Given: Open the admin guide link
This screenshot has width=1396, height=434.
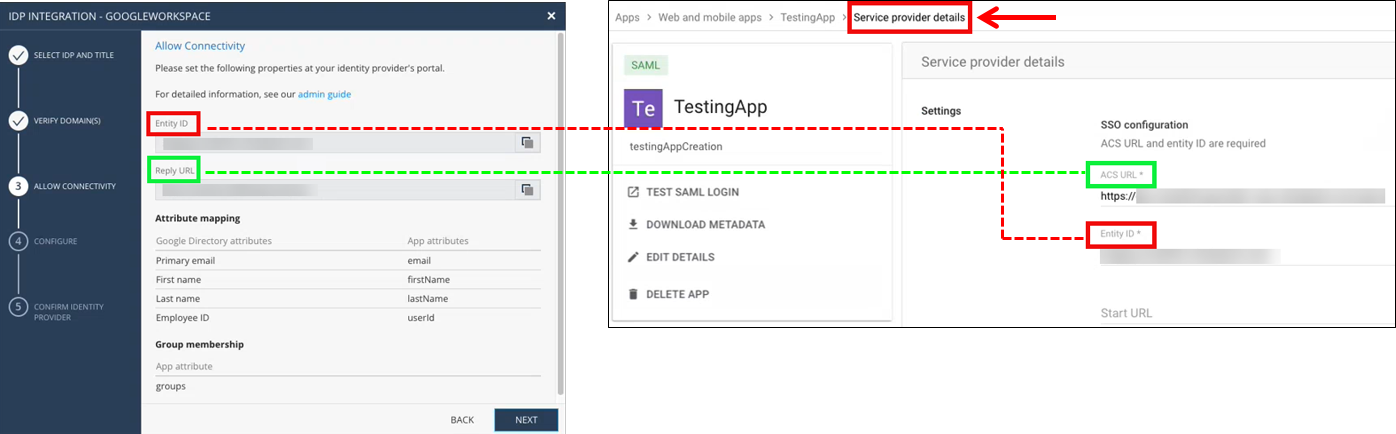Looking at the screenshot, I should coord(324,94).
